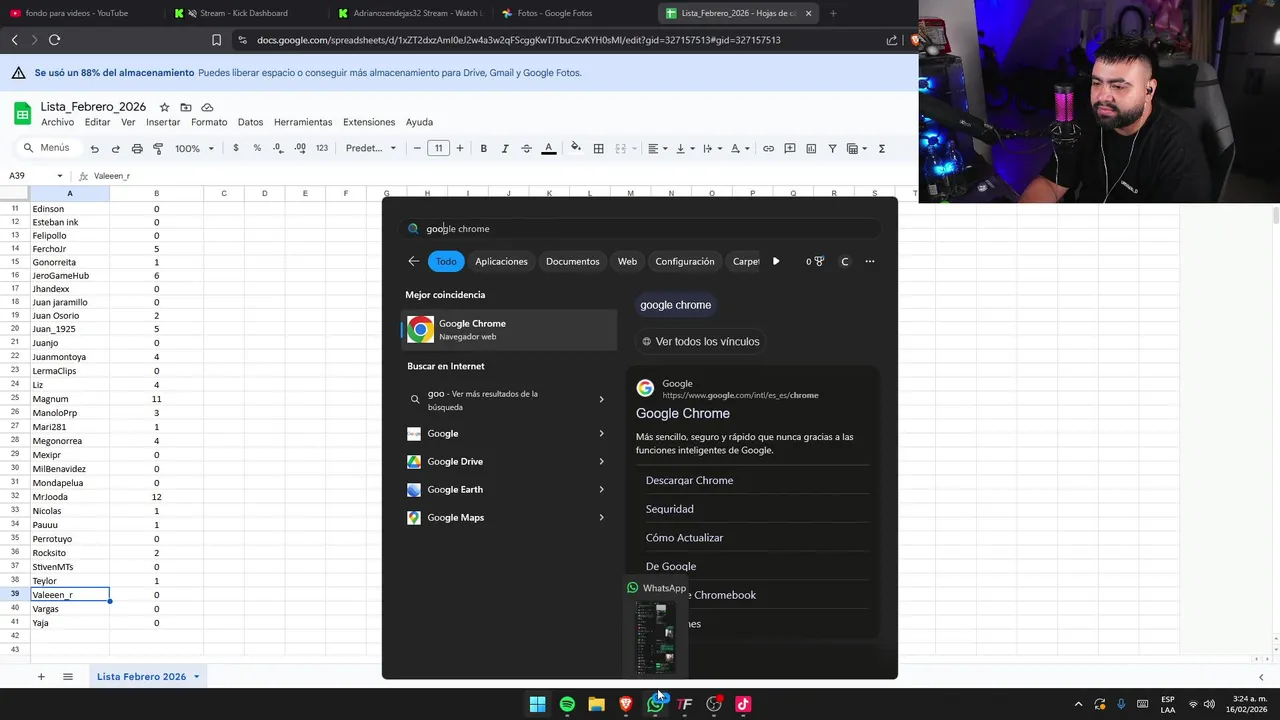
Task: Open the Insertar menu
Action: pyautogui.click(x=163, y=122)
